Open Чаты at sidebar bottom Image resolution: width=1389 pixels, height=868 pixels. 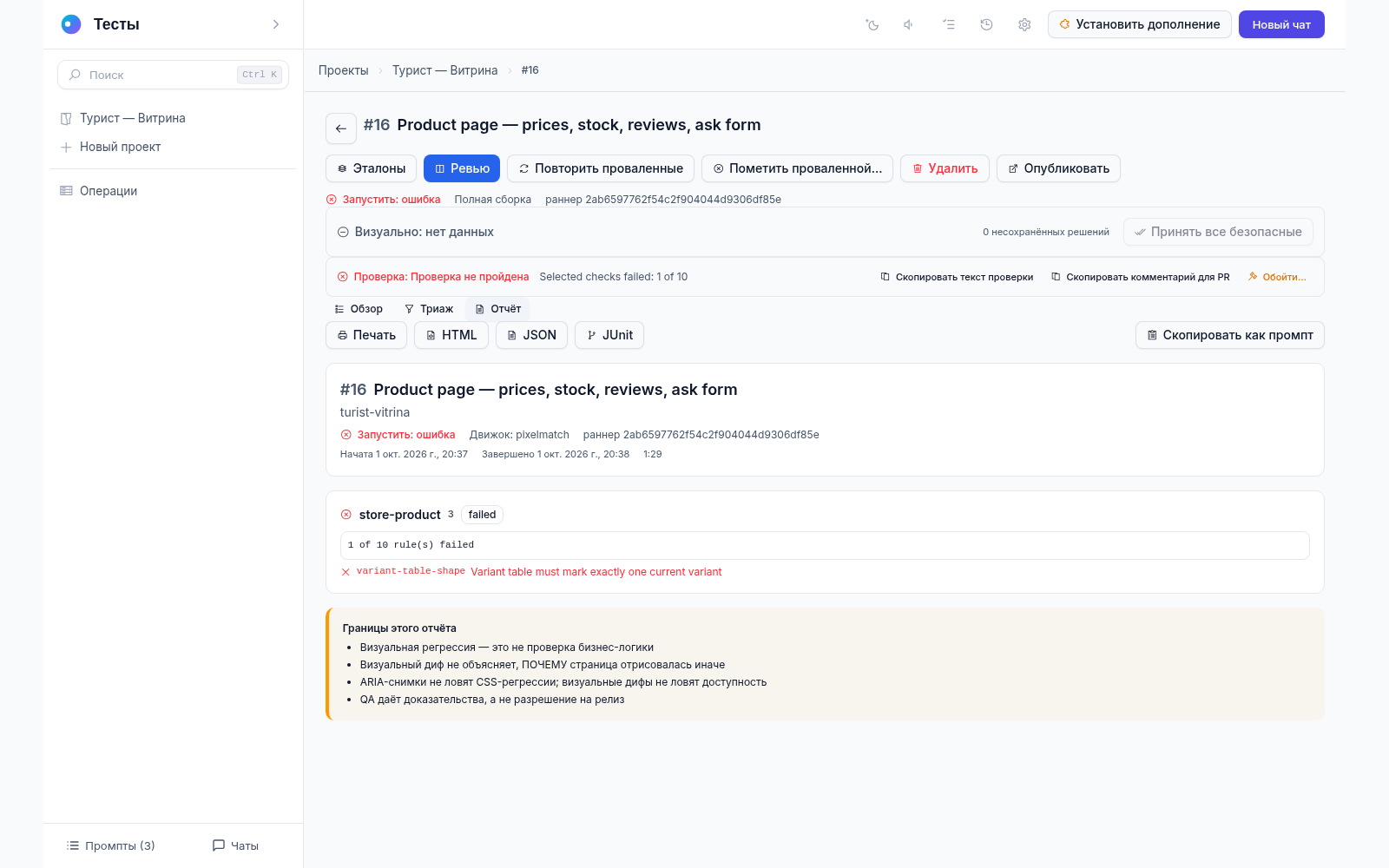(x=235, y=845)
